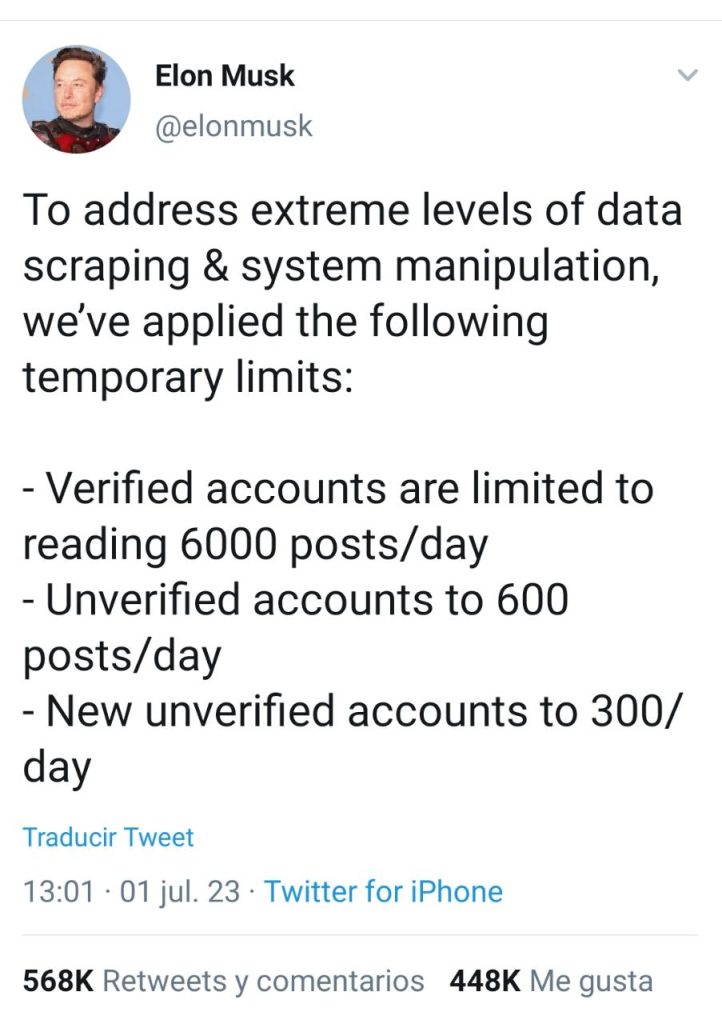Click the "To address extreme levels" opening line
Screen dimensions: 722x1024
click(352, 213)
